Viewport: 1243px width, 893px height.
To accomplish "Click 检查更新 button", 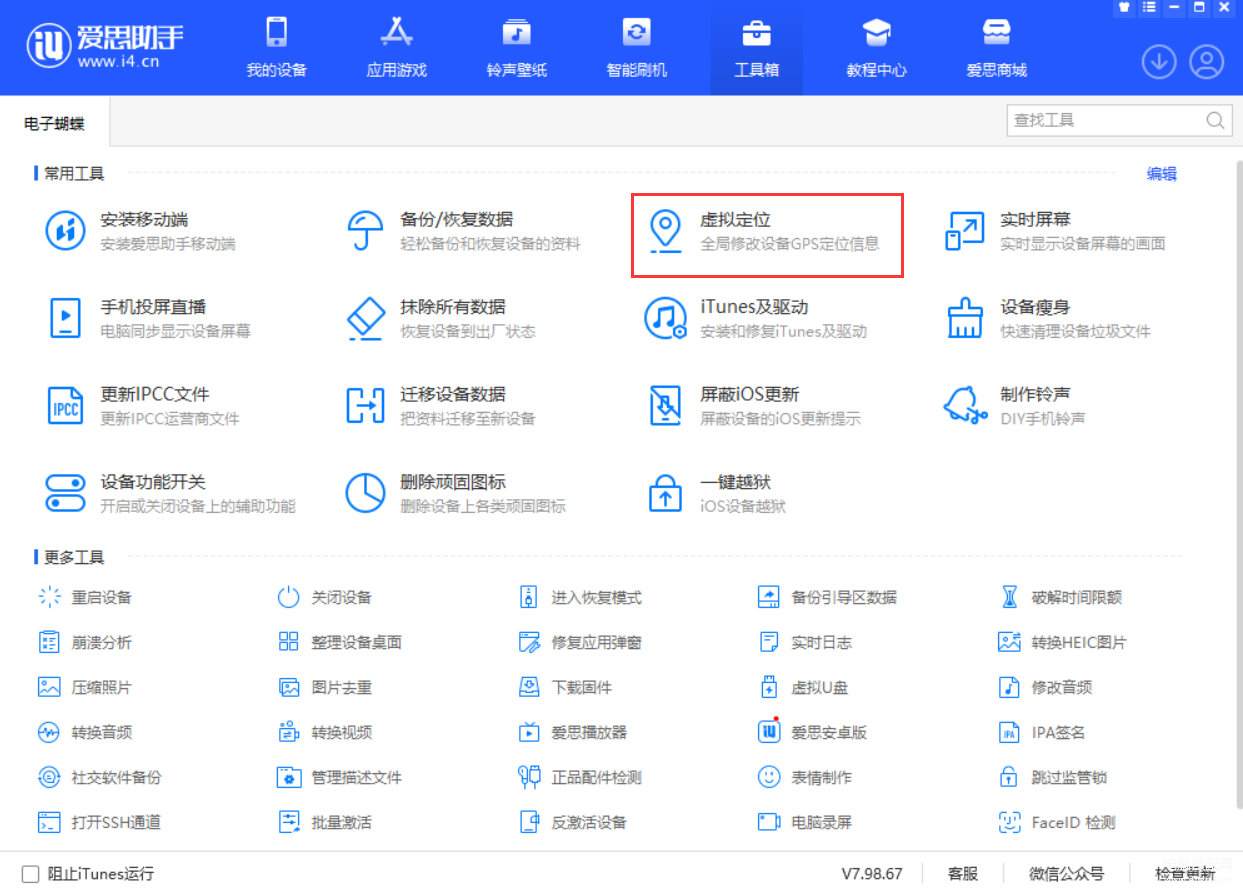I will pos(1185,873).
